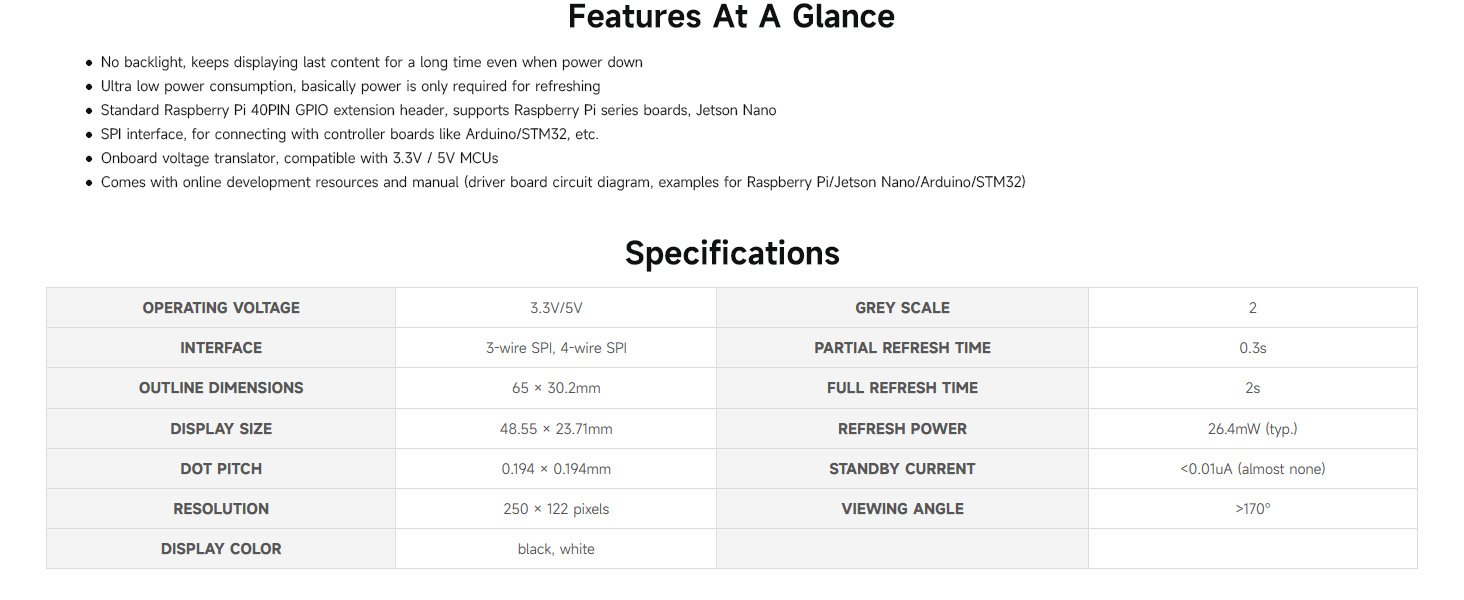Click the 3.3V/5V voltage value
Image resolution: width=1464 pixels, height=600 pixels.
click(556, 308)
